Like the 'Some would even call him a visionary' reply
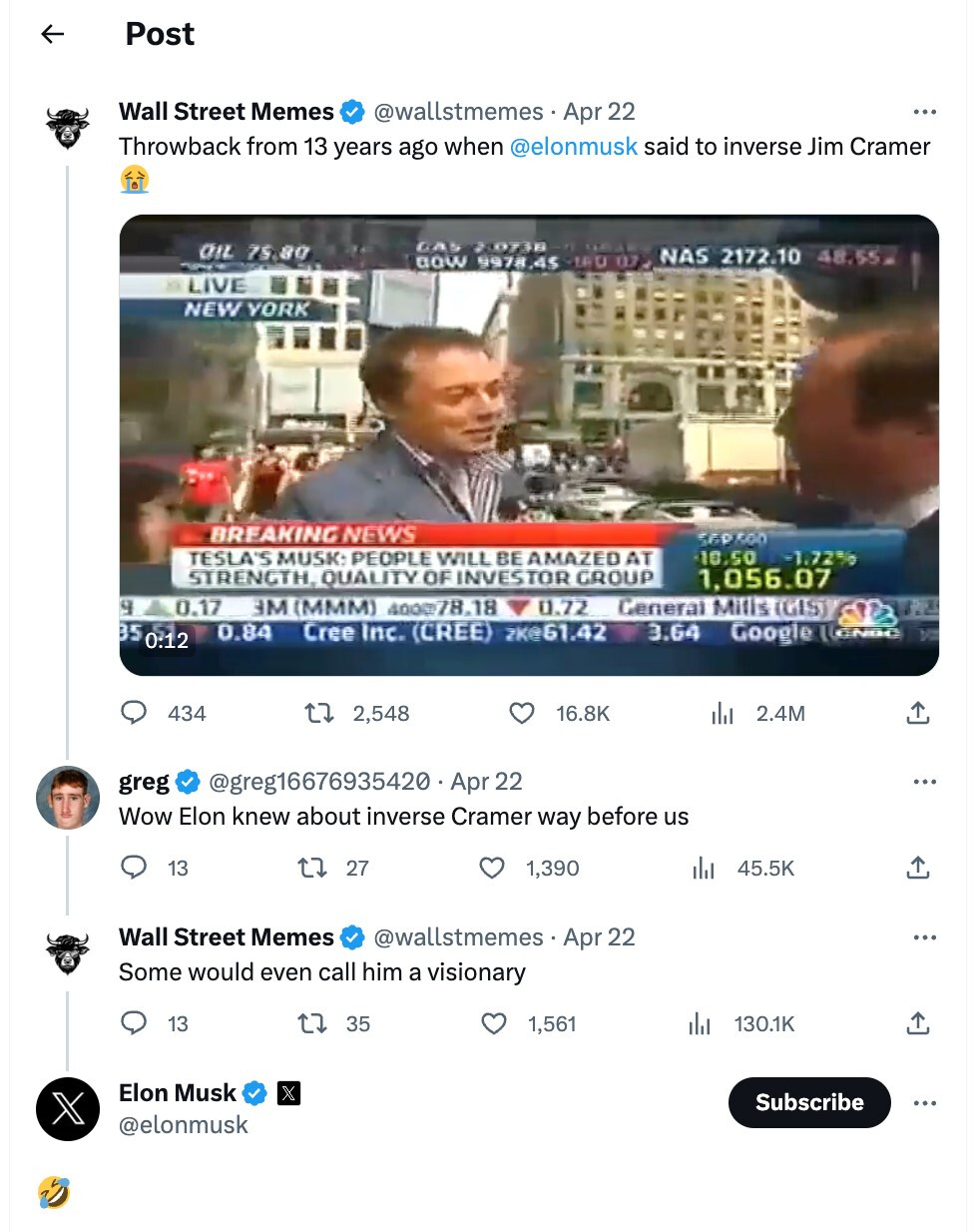980x1232 pixels. pyautogui.click(x=493, y=1023)
